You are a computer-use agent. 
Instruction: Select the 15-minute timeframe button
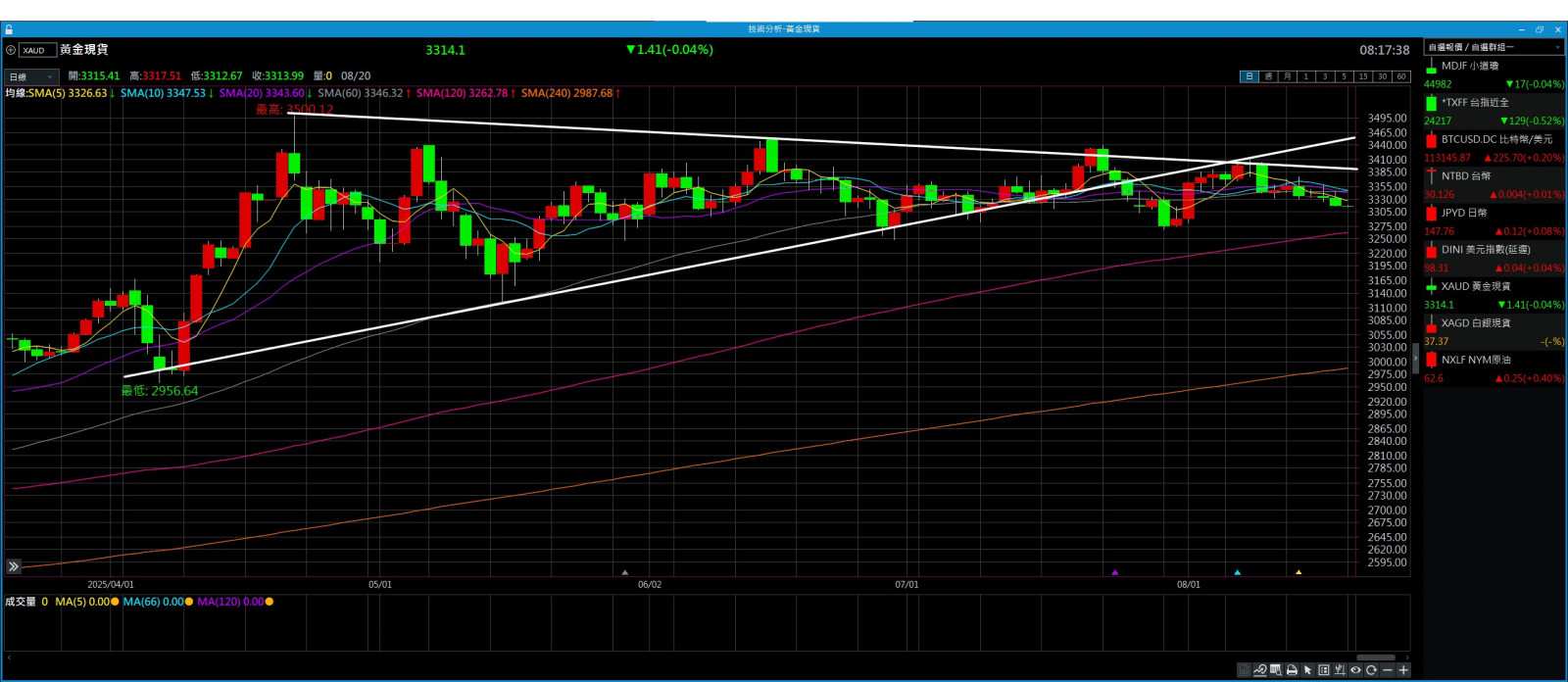point(1362,76)
